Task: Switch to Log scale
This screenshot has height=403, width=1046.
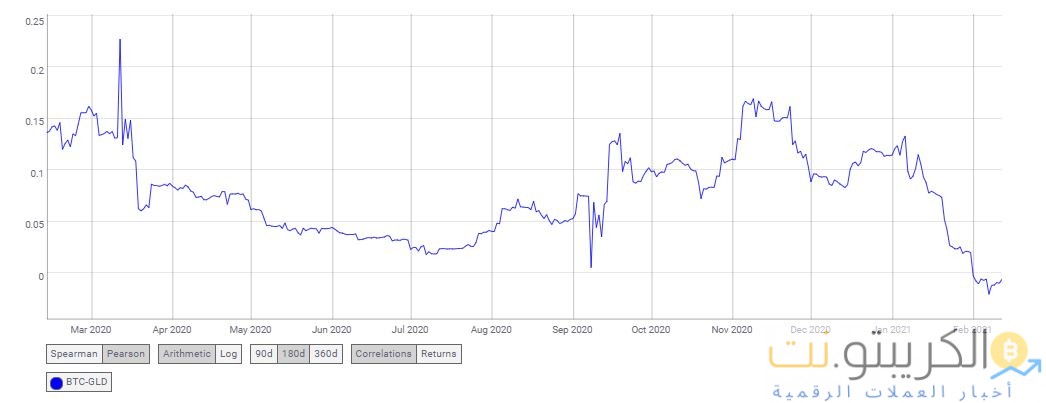Action: point(229,353)
